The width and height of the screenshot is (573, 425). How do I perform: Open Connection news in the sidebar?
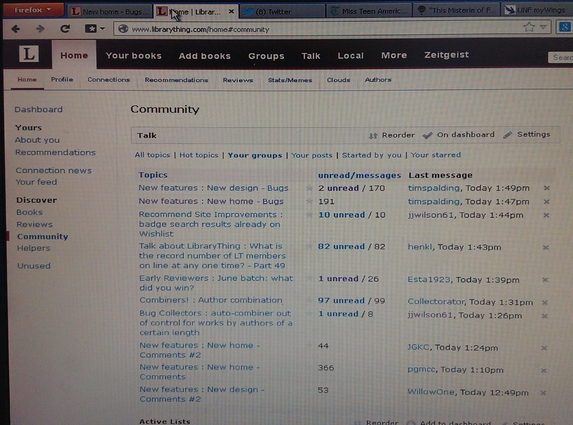tap(53, 170)
